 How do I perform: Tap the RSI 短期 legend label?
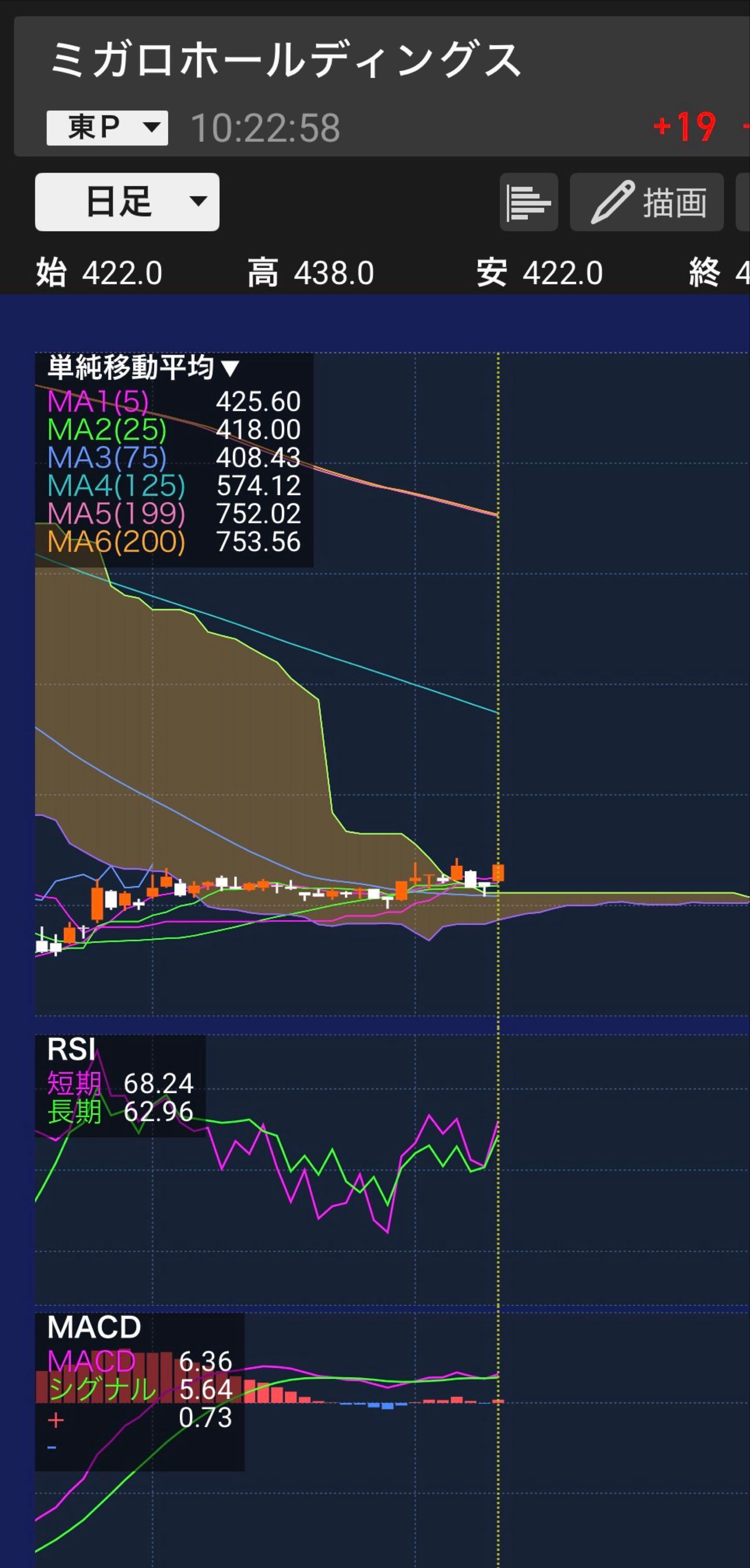(74, 1084)
